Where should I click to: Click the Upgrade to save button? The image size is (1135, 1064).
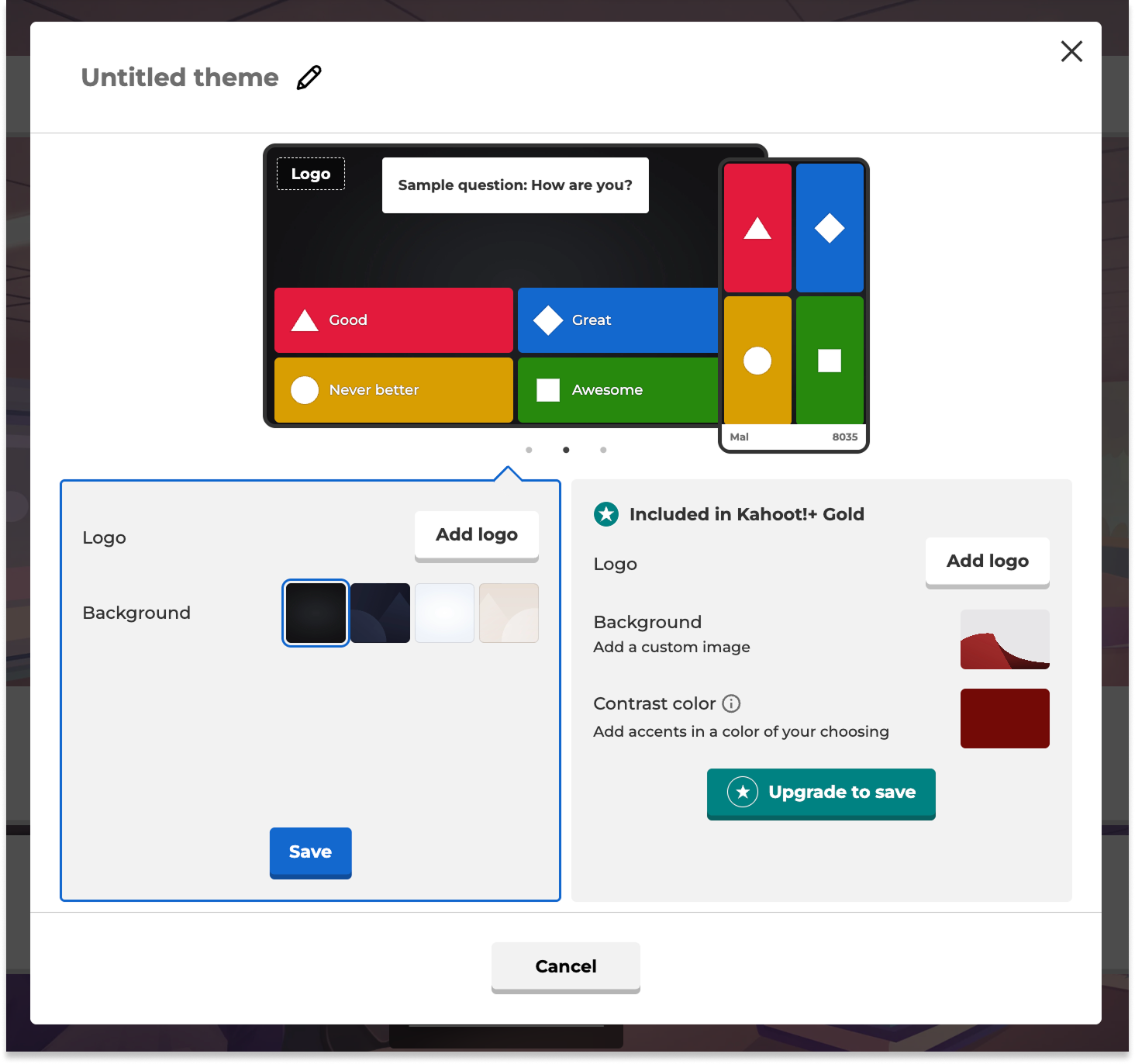coord(821,793)
